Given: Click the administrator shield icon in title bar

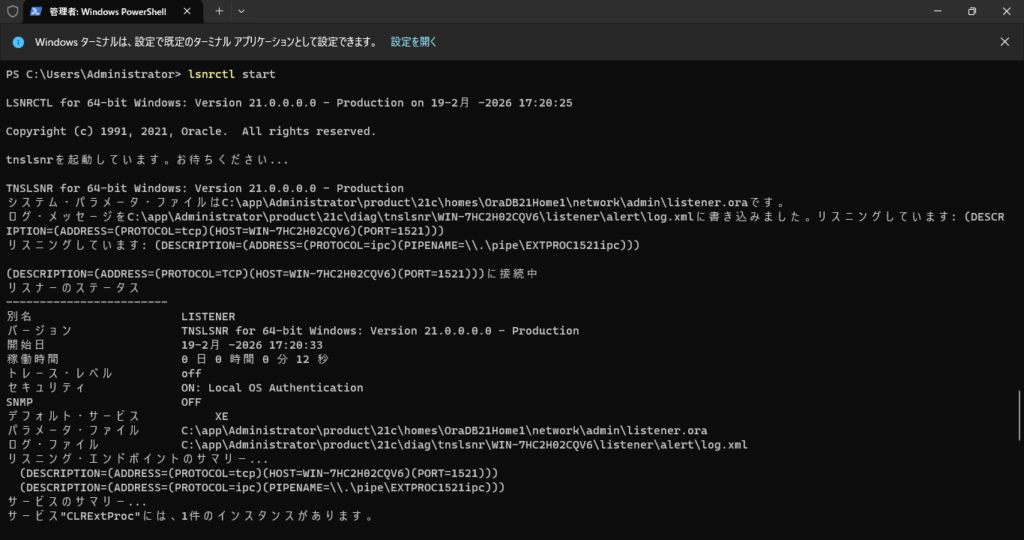Looking at the screenshot, I should (x=11, y=11).
